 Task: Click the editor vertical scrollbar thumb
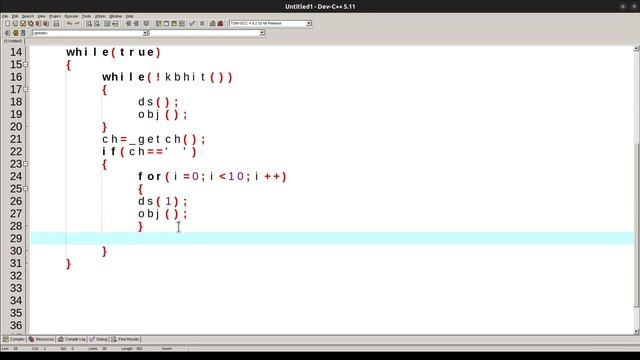(636, 224)
